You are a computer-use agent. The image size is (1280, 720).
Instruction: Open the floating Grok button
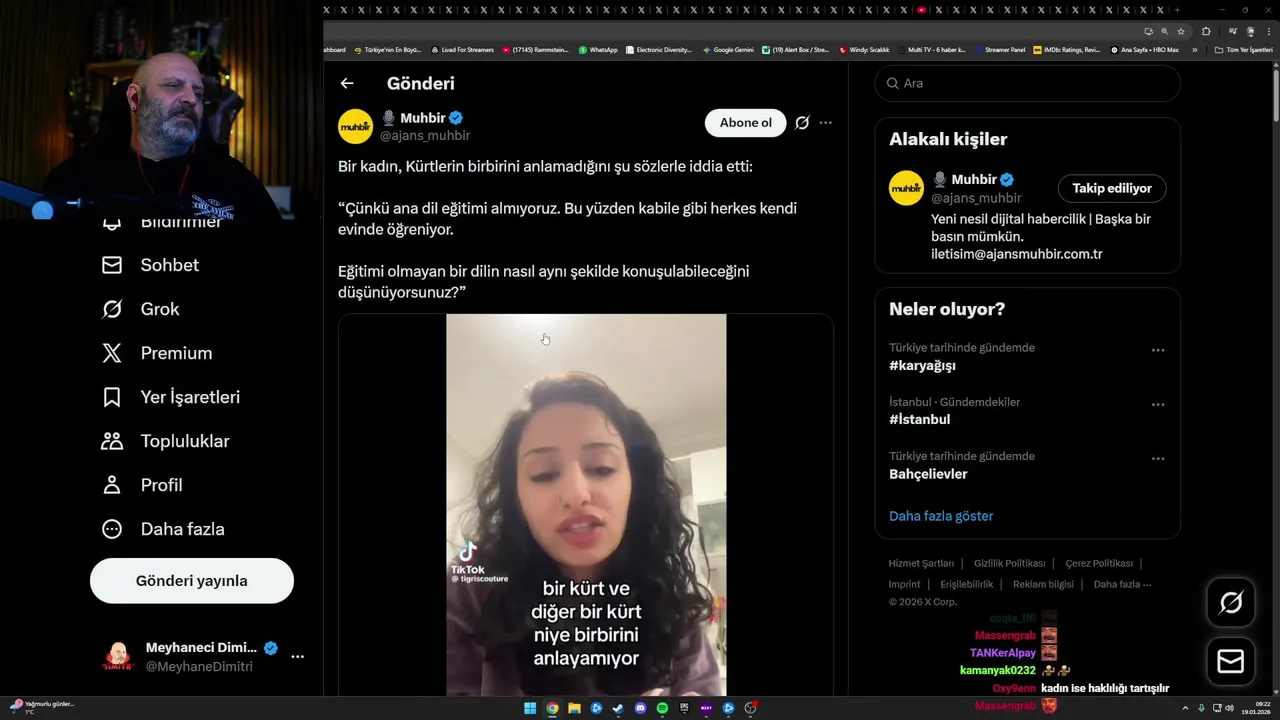pos(1231,603)
